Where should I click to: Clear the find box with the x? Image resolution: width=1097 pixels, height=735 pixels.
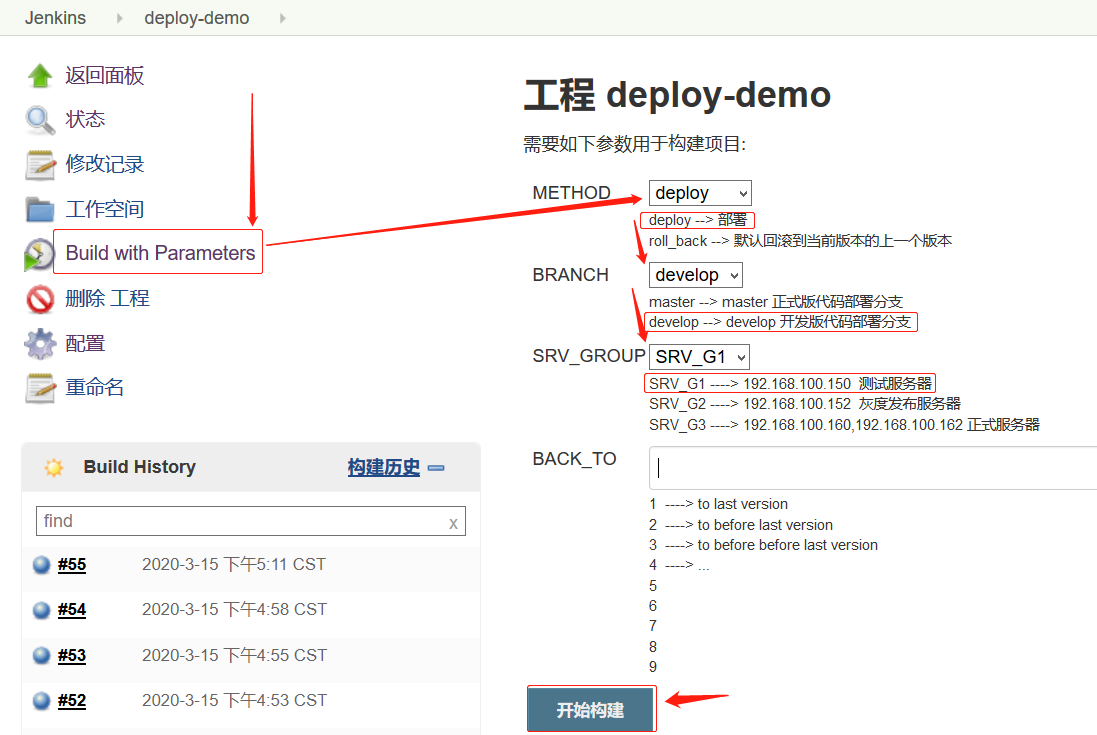[x=453, y=522]
